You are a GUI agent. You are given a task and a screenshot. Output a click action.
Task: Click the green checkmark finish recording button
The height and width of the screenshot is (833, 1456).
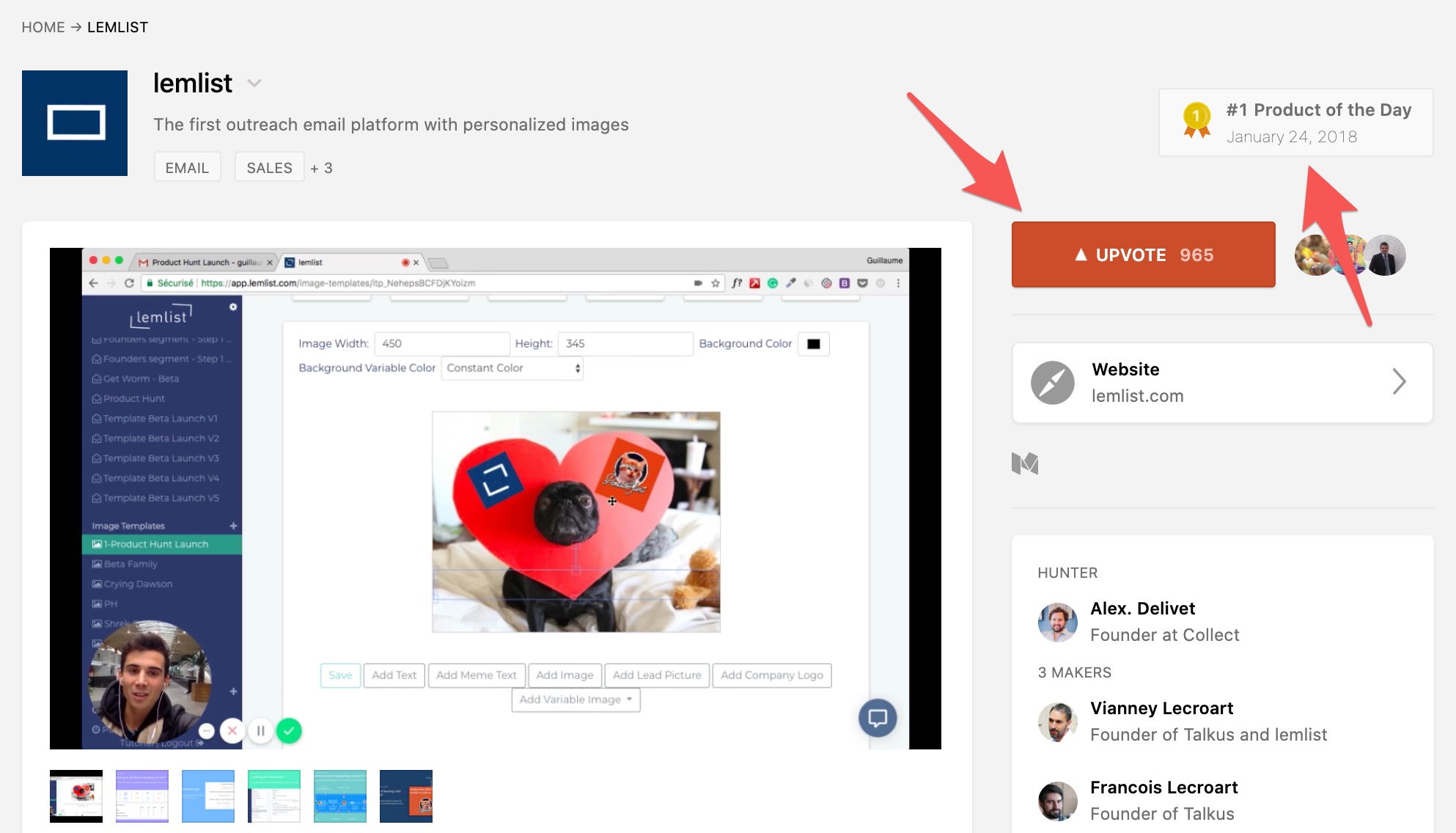pos(289,730)
